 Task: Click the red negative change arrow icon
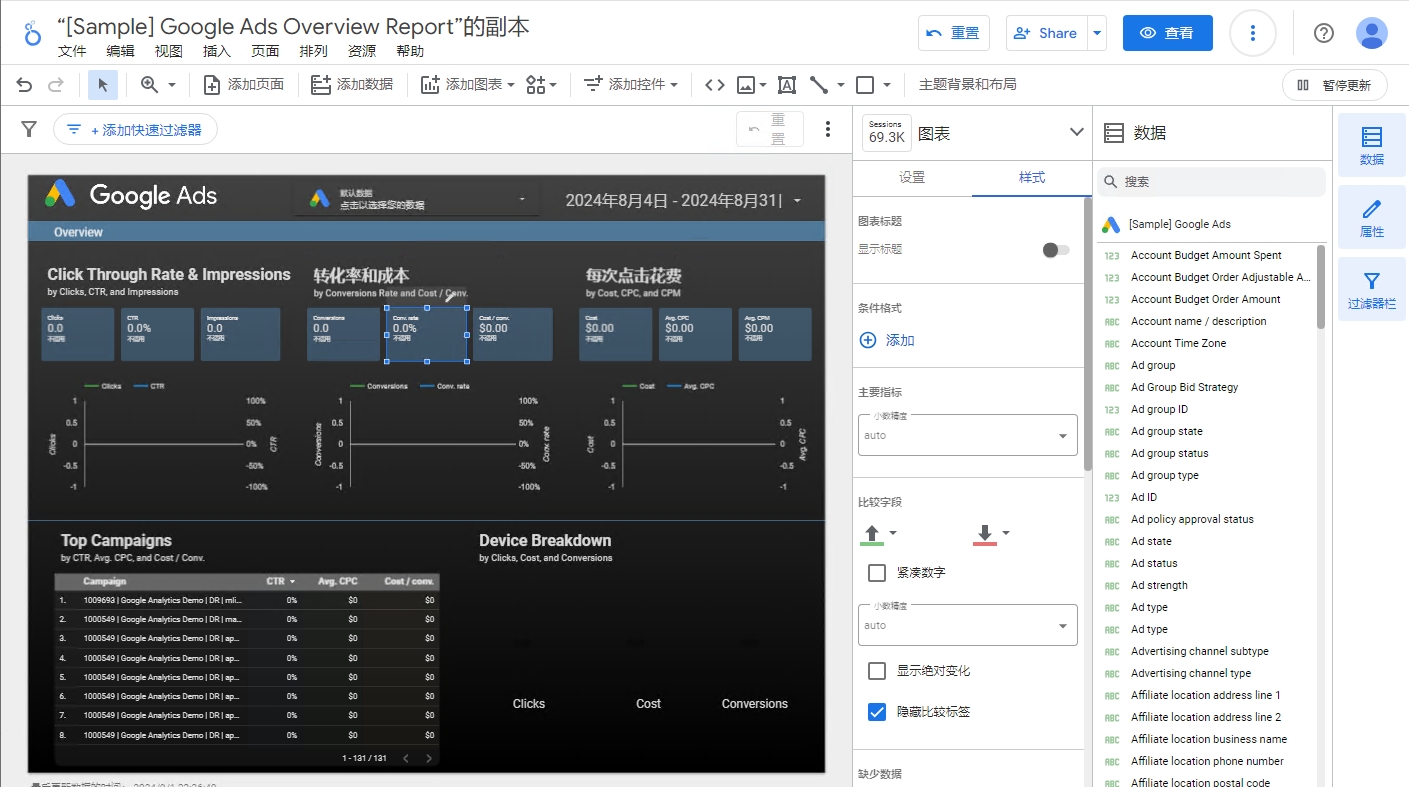984,535
